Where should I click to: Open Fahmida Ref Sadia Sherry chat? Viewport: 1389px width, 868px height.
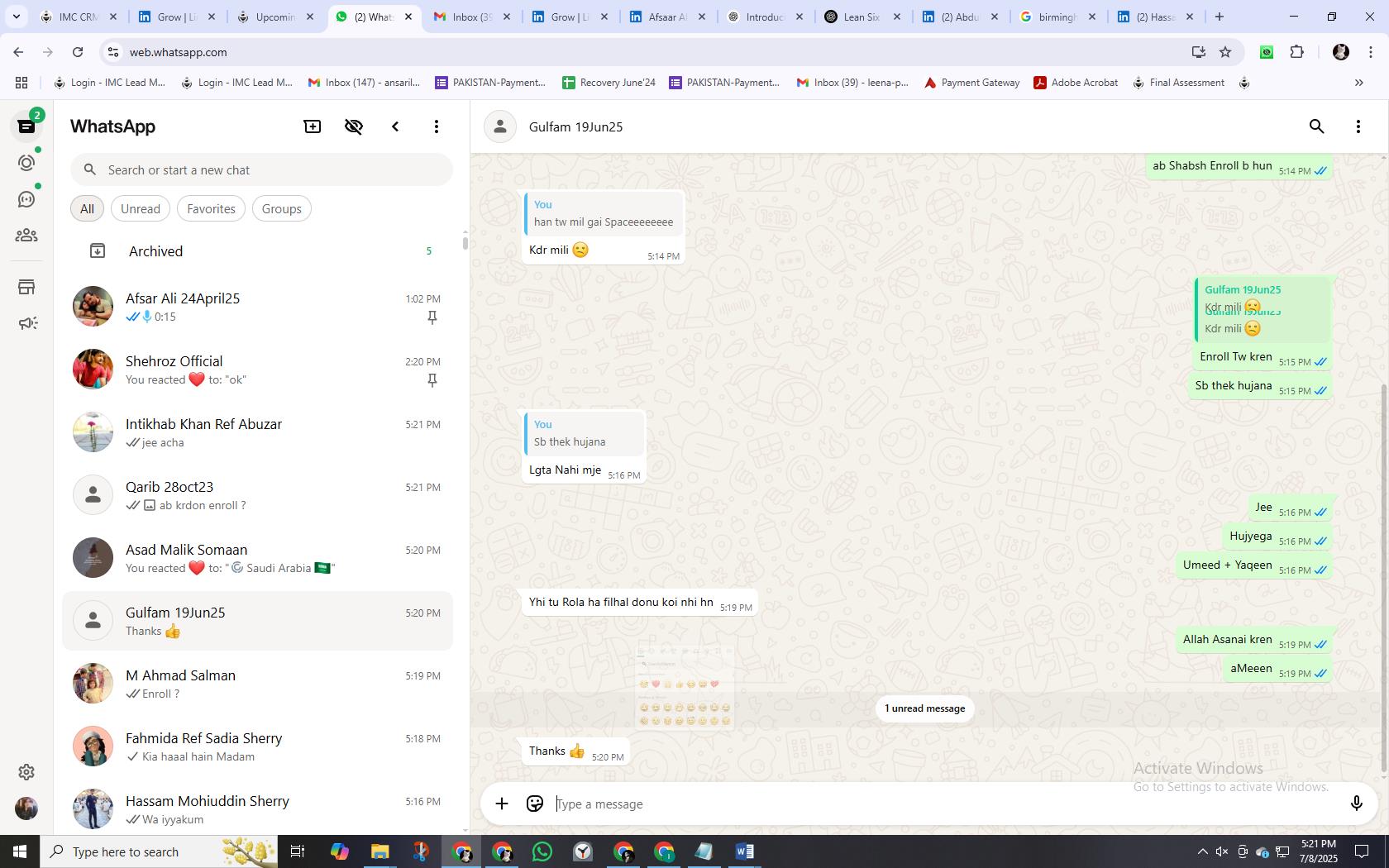[258, 746]
